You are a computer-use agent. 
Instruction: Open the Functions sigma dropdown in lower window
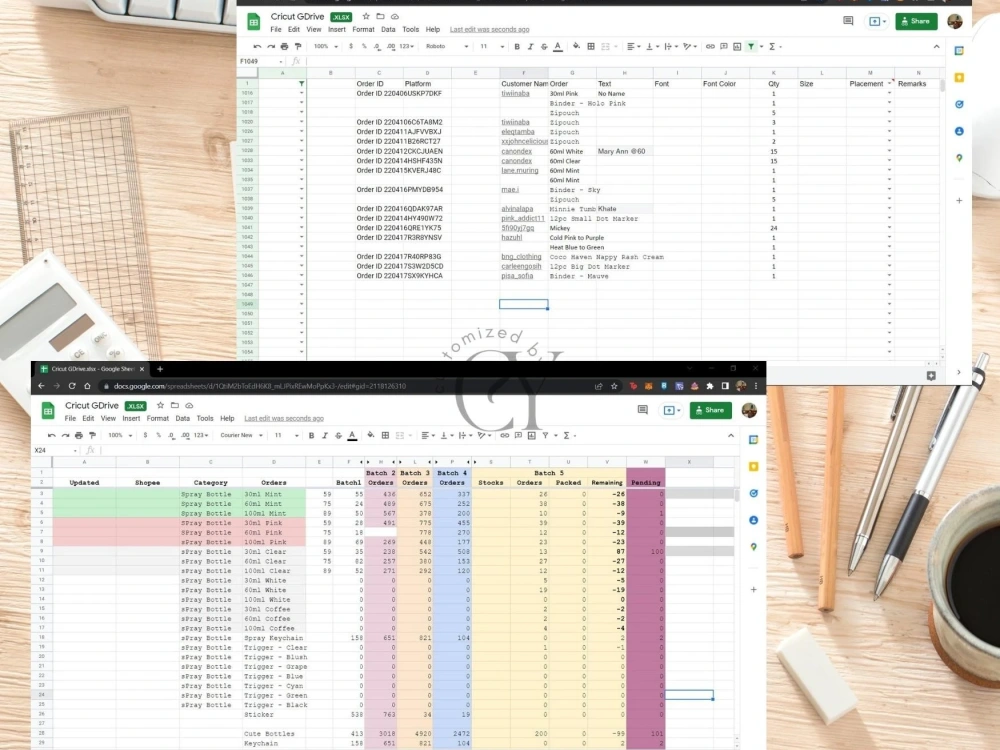(569, 436)
